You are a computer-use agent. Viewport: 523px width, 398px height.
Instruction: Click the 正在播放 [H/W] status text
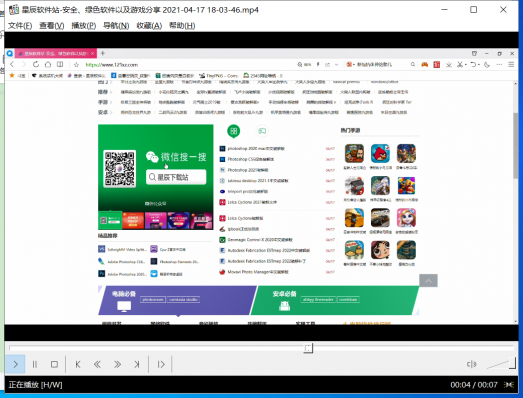click(35, 385)
